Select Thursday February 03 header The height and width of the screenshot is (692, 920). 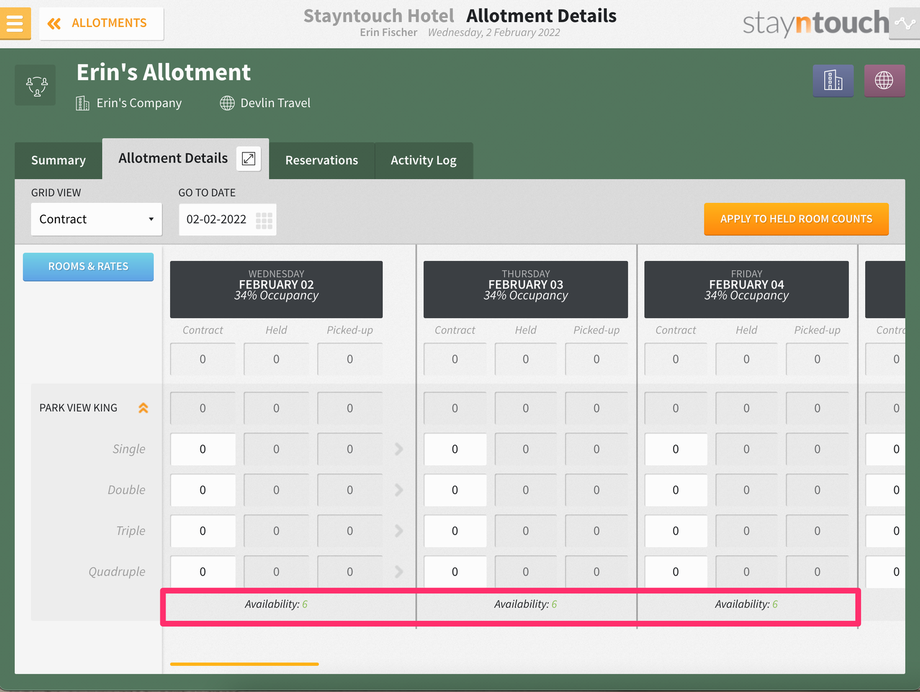pyautogui.click(x=525, y=289)
